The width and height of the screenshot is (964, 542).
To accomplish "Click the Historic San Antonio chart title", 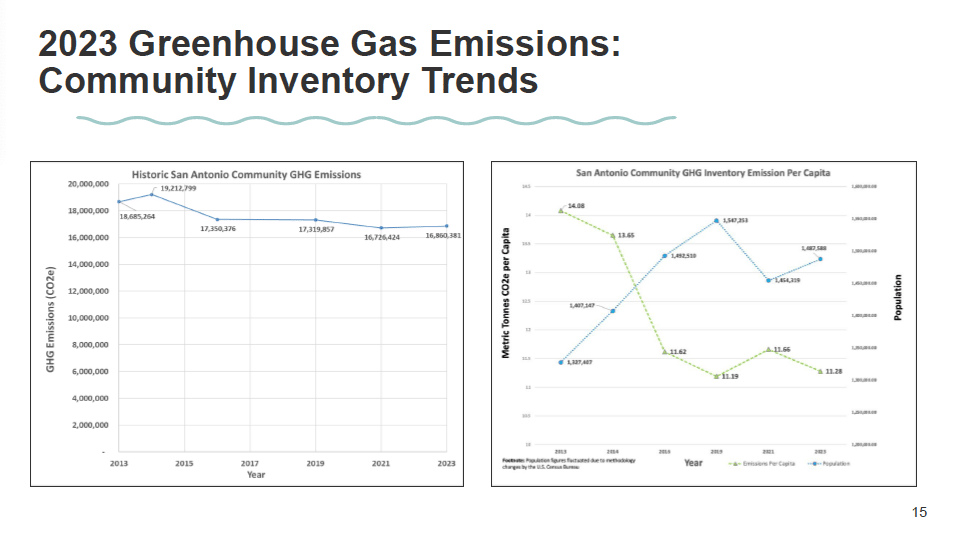I will (246, 174).
